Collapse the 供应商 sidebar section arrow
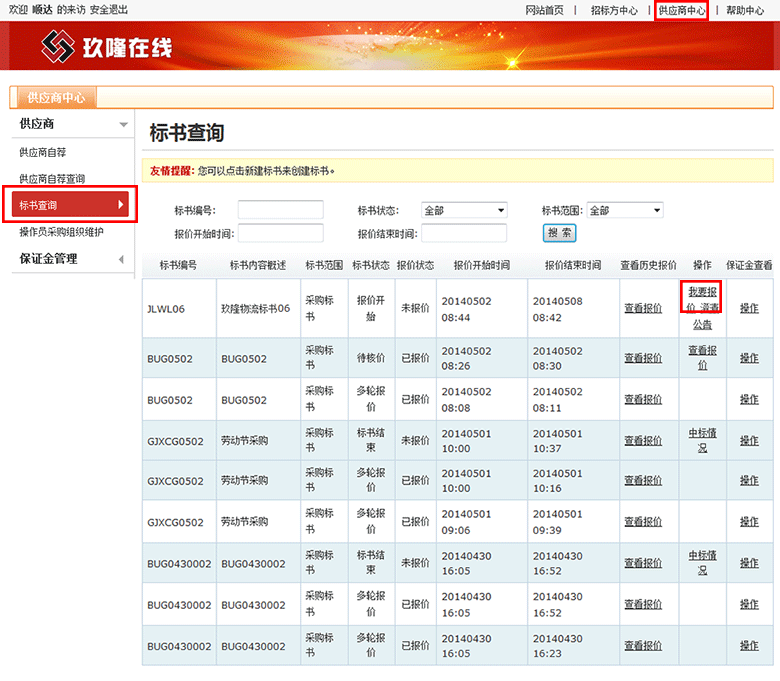Screen dimensions: 780x681 tap(123, 124)
